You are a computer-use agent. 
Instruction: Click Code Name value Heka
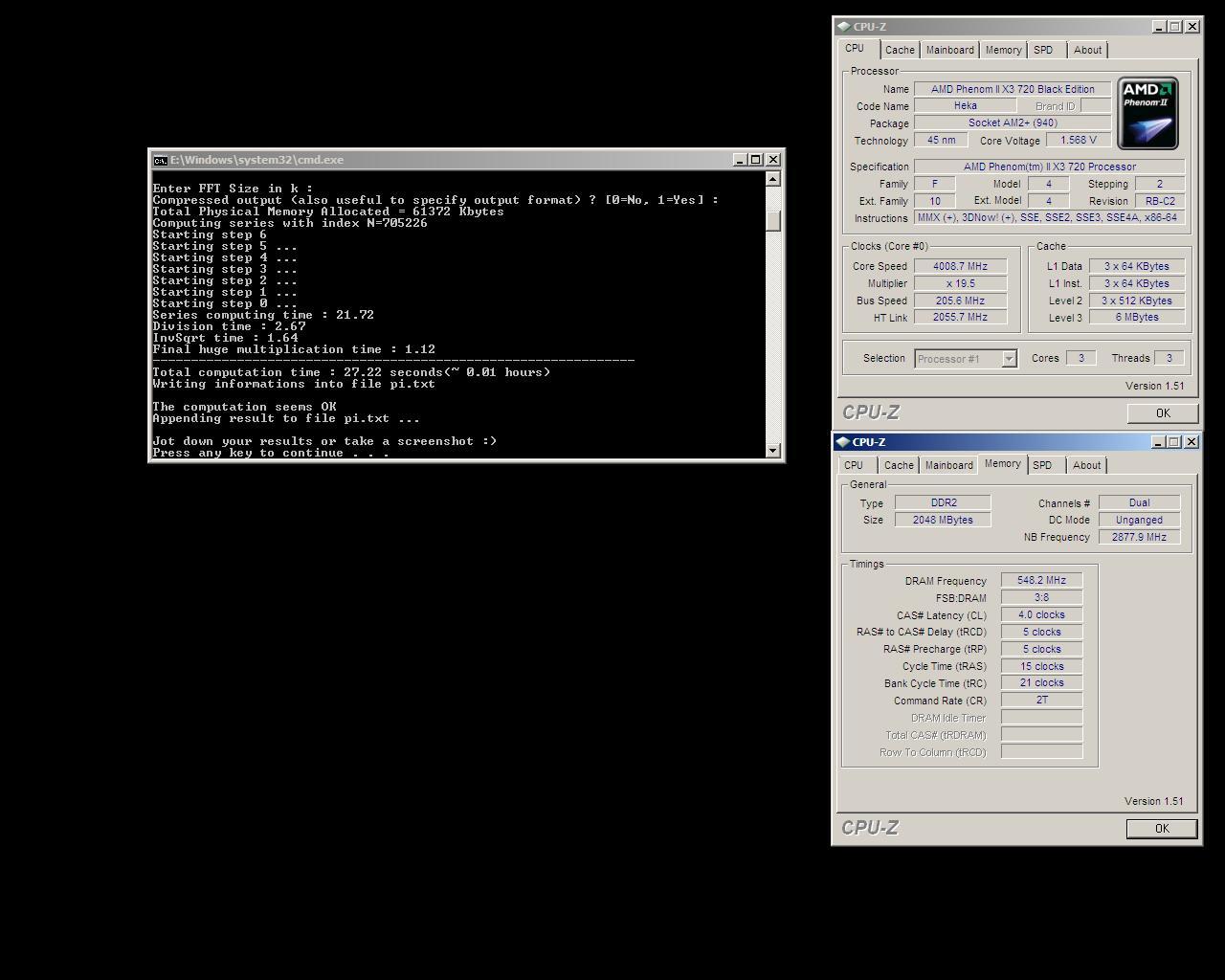pyautogui.click(x=965, y=106)
